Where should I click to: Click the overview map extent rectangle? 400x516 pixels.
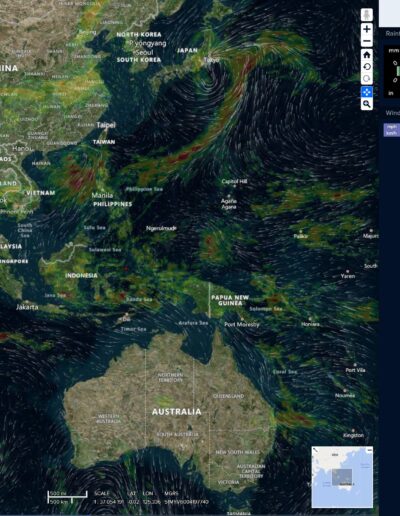click(342, 477)
